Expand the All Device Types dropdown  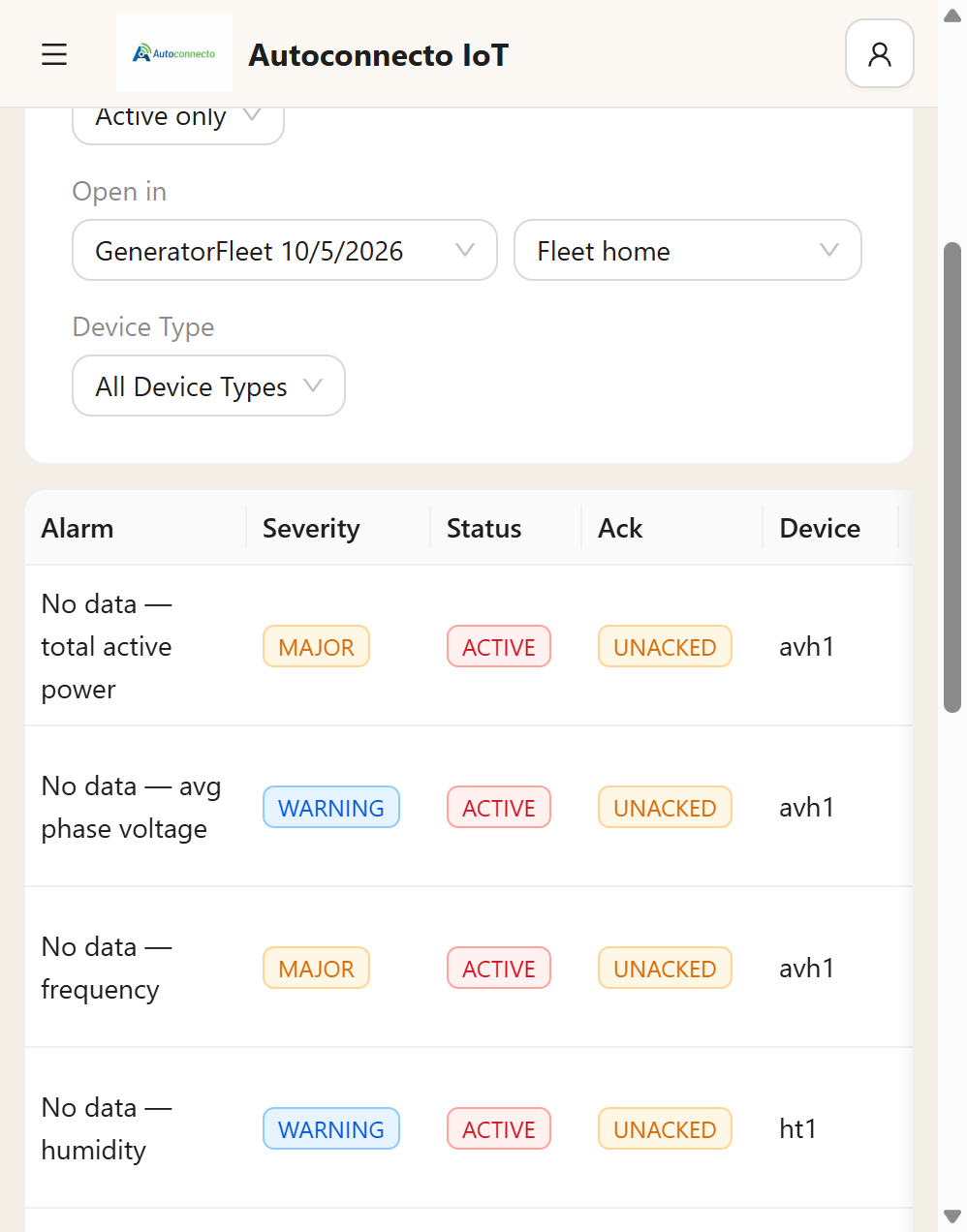click(x=209, y=386)
